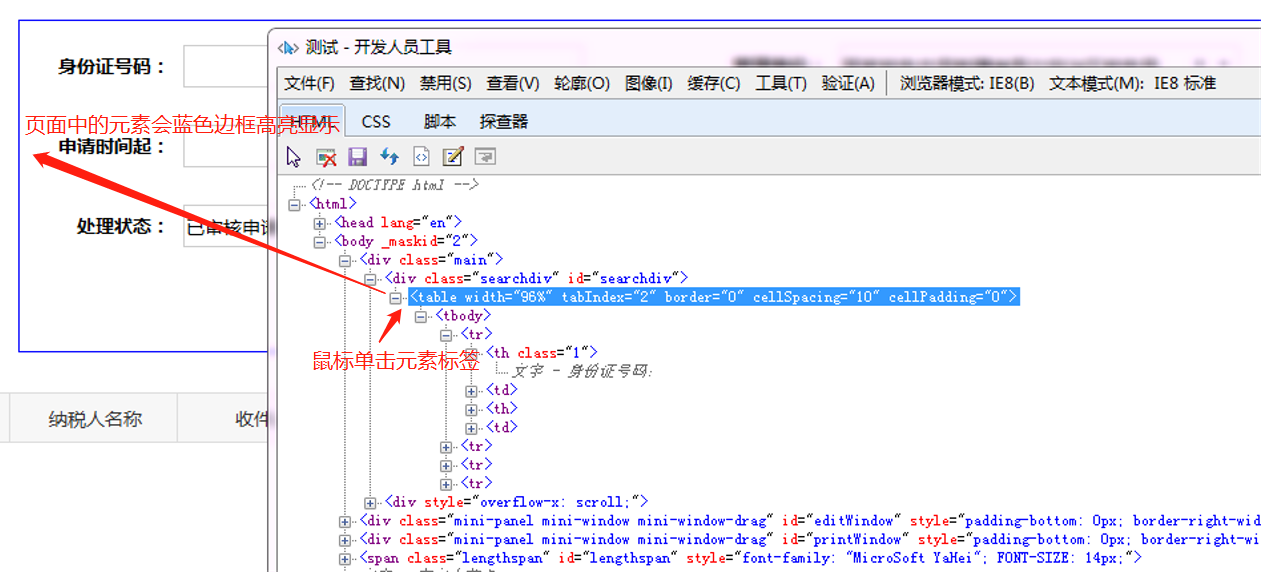Click the rightmost grayed pin icon on toolbar
The image size is (1275, 576).
pyautogui.click(x=484, y=156)
